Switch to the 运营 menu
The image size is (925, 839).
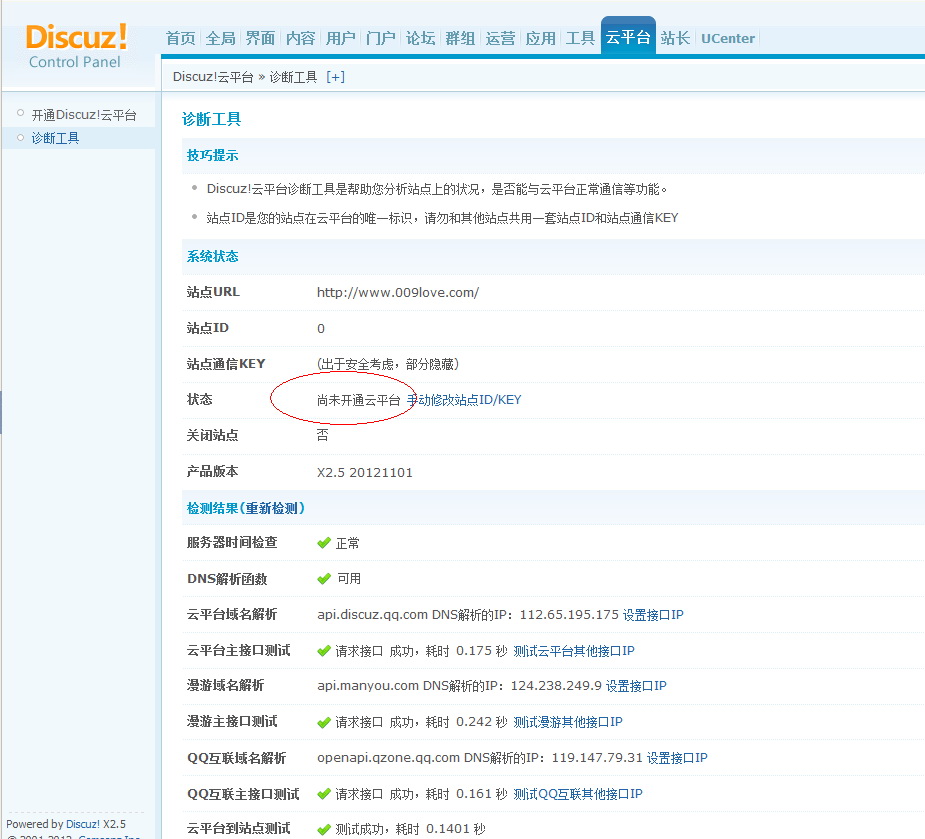tap(500, 38)
